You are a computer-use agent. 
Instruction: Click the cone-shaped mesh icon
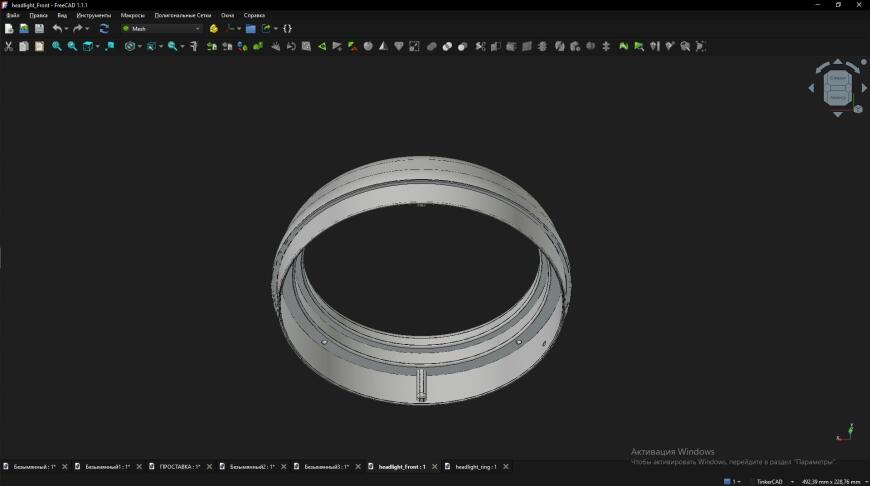[x=383, y=47]
